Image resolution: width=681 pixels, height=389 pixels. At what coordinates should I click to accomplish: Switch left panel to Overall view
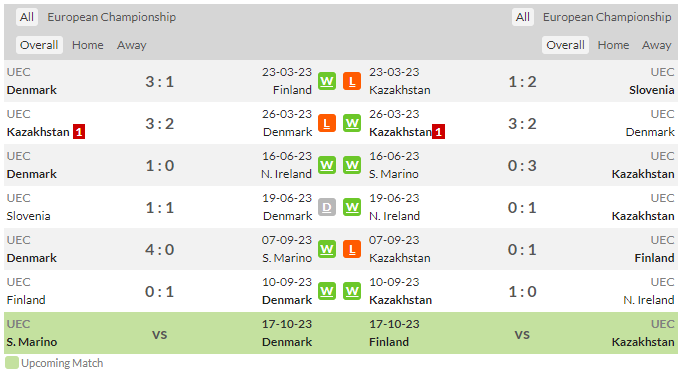coord(39,45)
